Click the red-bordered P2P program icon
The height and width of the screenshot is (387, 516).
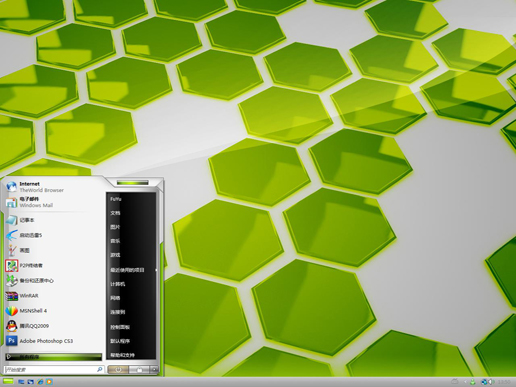(12, 266)
